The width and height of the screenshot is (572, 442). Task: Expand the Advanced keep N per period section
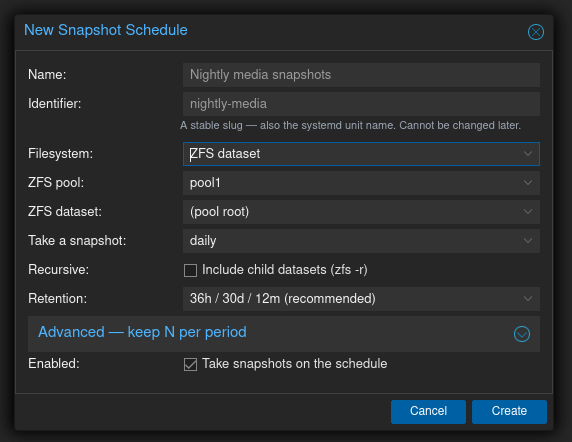click(284, 334)
